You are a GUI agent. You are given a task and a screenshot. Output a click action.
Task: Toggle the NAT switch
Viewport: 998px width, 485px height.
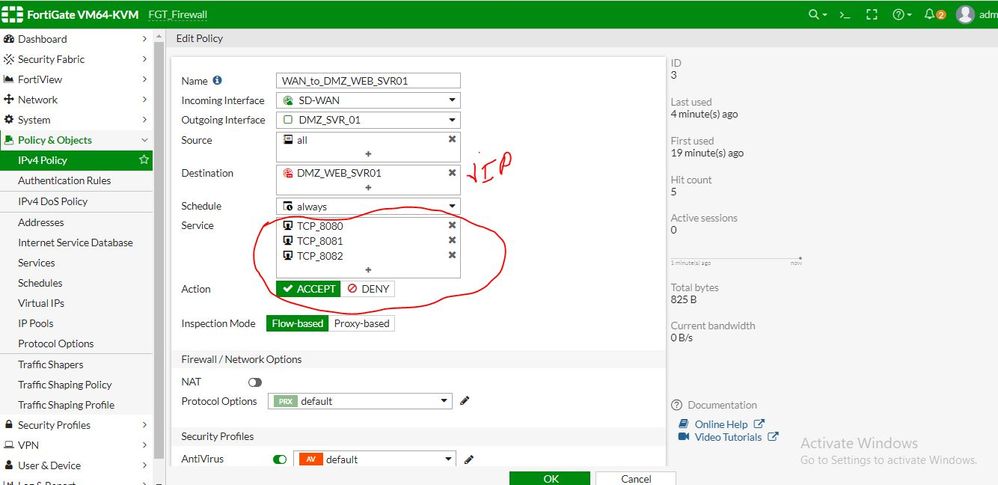pos(255,382)
